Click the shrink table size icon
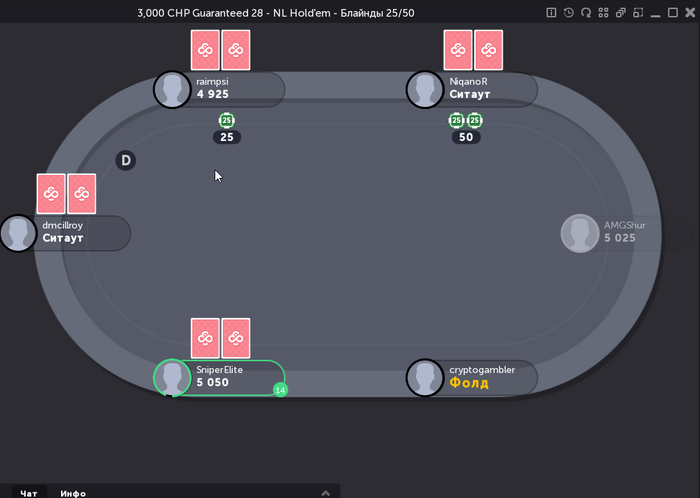 tap(638, 12)
